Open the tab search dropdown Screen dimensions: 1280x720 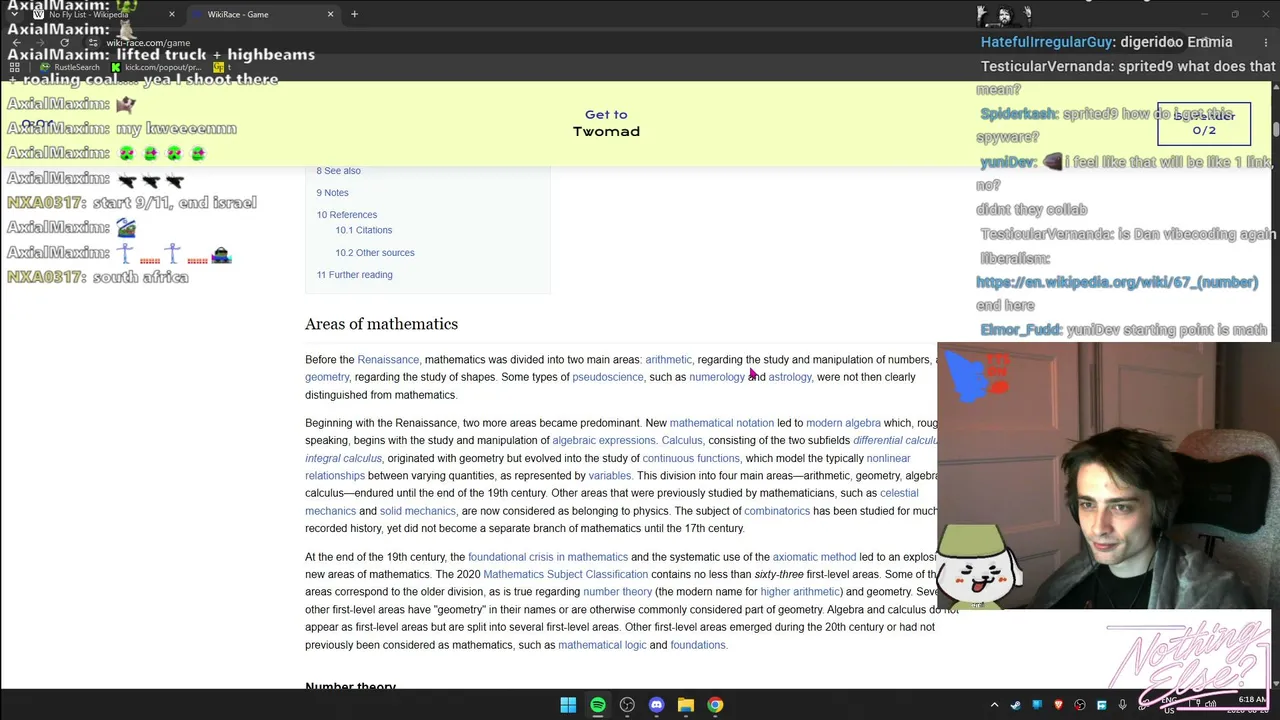coord(14,15)
